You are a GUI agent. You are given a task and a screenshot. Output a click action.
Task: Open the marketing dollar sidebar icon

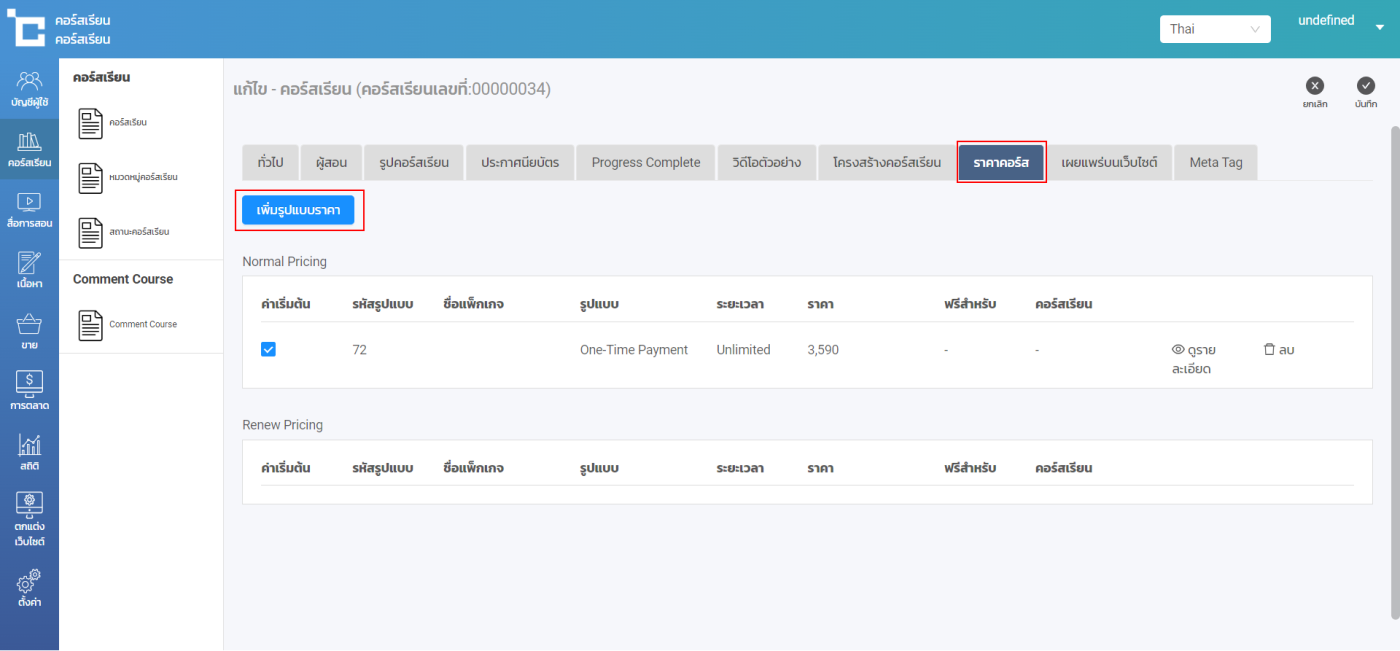pyautogui.click(x=29, y=383)
